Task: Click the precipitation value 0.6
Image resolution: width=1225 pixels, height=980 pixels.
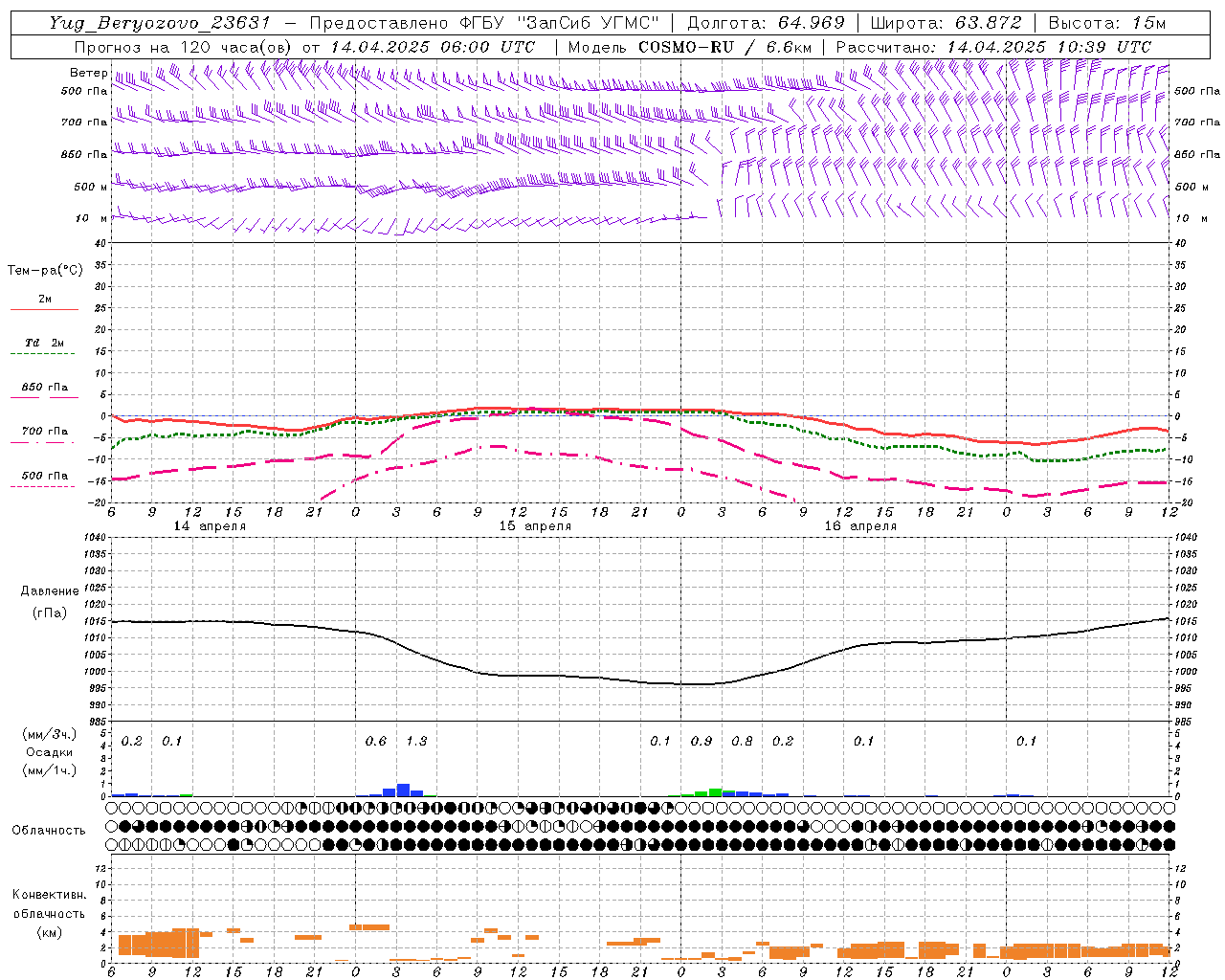Action: click(x=376, y=742)
